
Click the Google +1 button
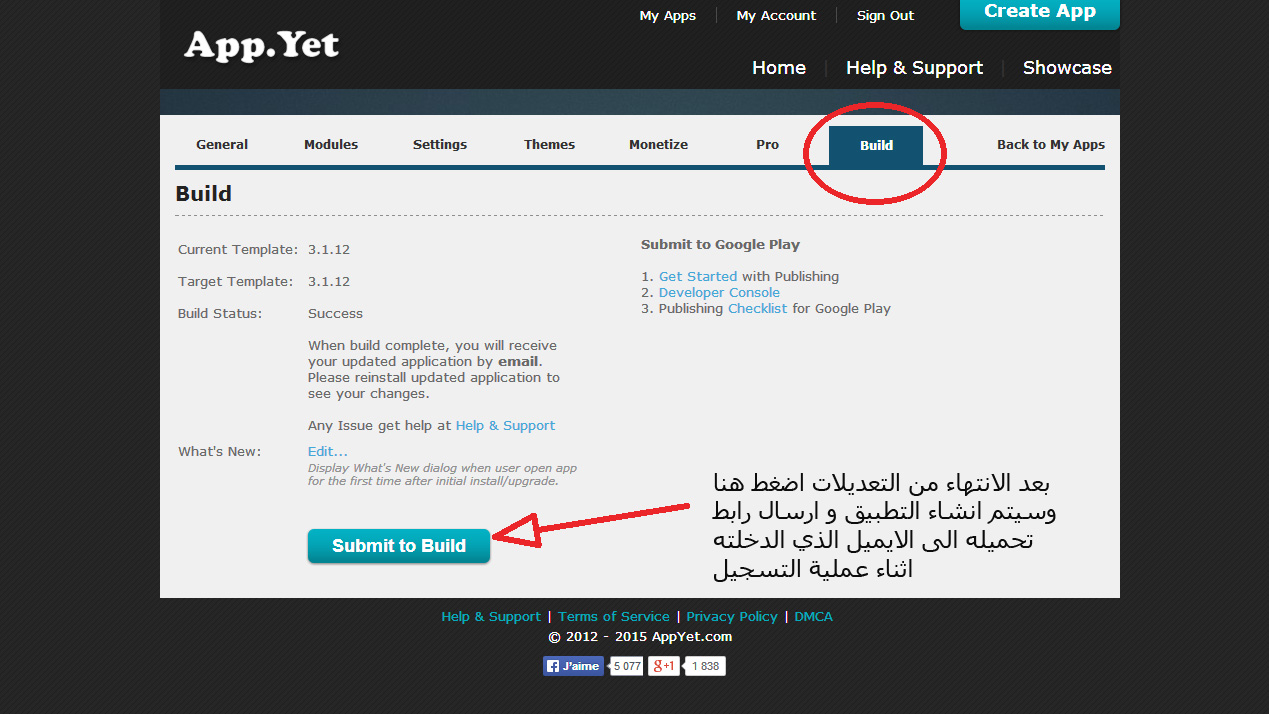(664, 666)
